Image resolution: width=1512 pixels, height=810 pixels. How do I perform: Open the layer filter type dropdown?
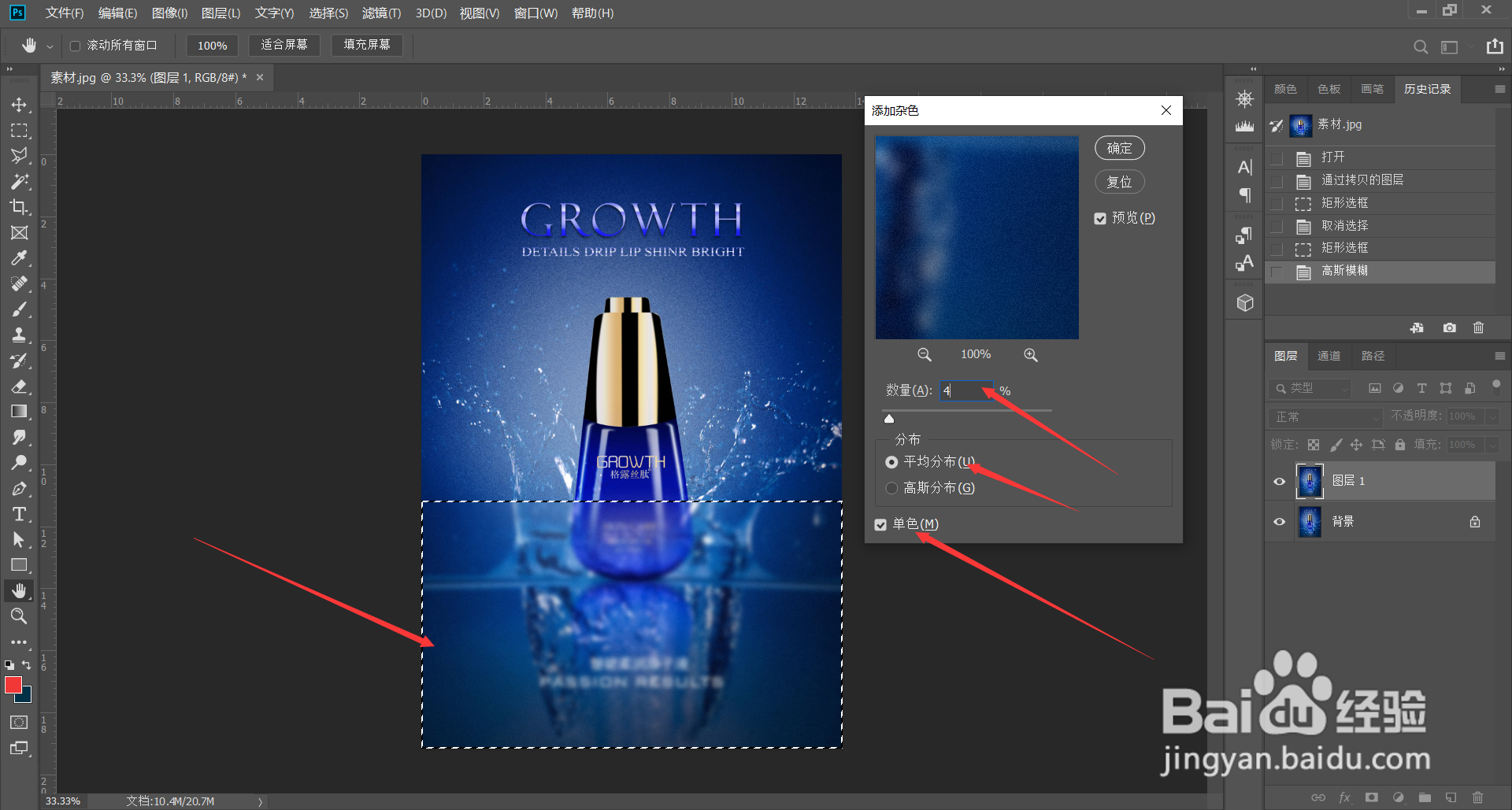(1310, 388)
